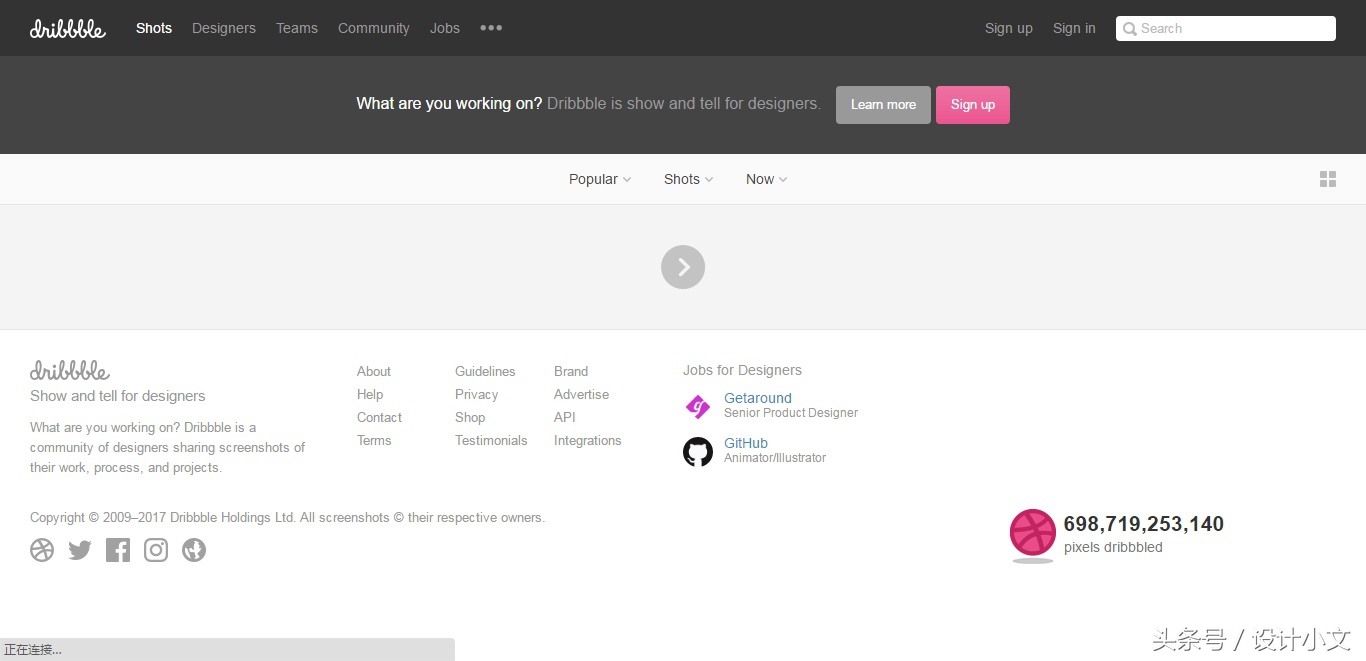Open the Jobs menu item
The image size is (1366, 661).
tap(445, 28)
